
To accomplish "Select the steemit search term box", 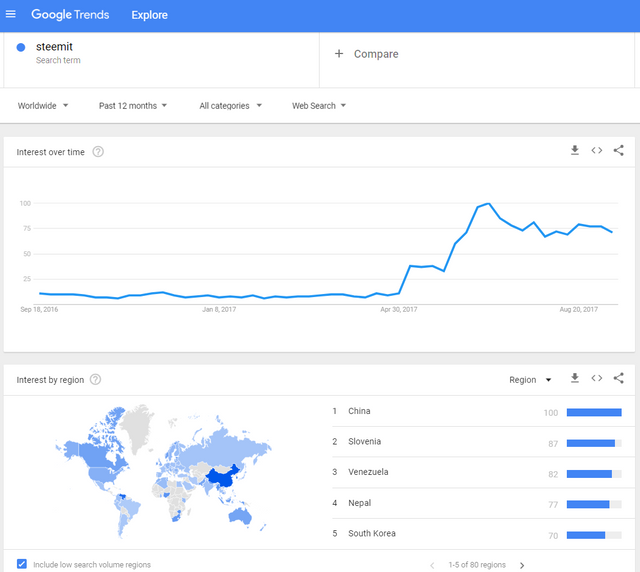I will (x=161, y=60).
